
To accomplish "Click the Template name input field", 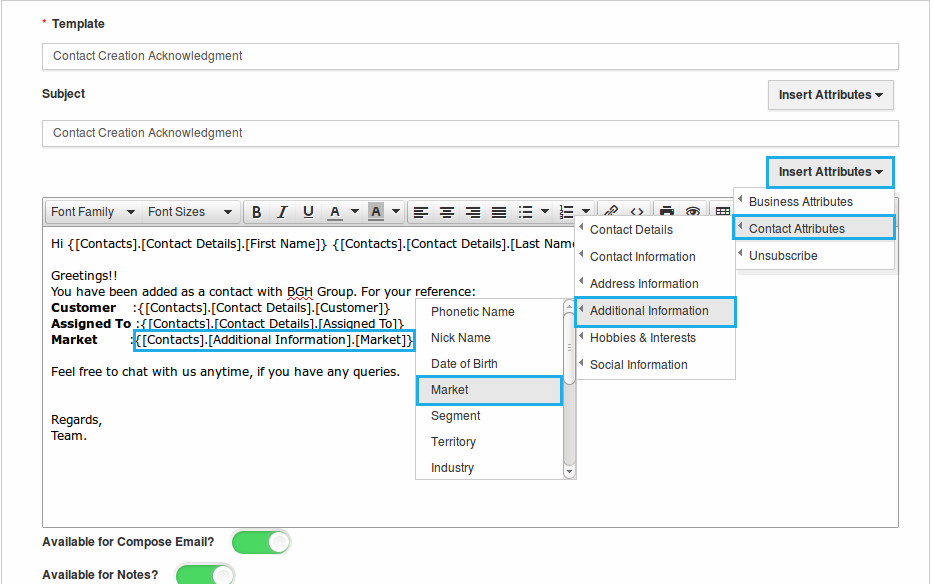I will [470, 56].
